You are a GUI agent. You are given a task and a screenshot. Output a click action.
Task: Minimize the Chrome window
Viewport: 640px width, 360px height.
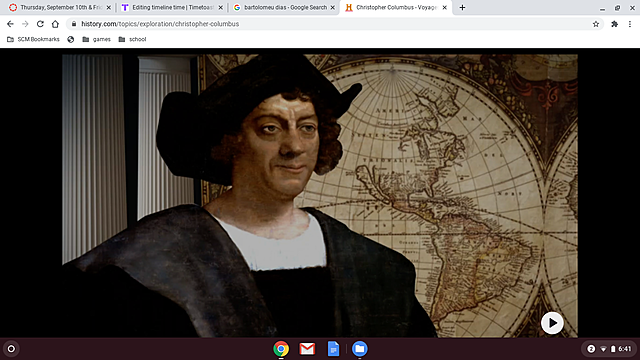[x=602, y=8]
